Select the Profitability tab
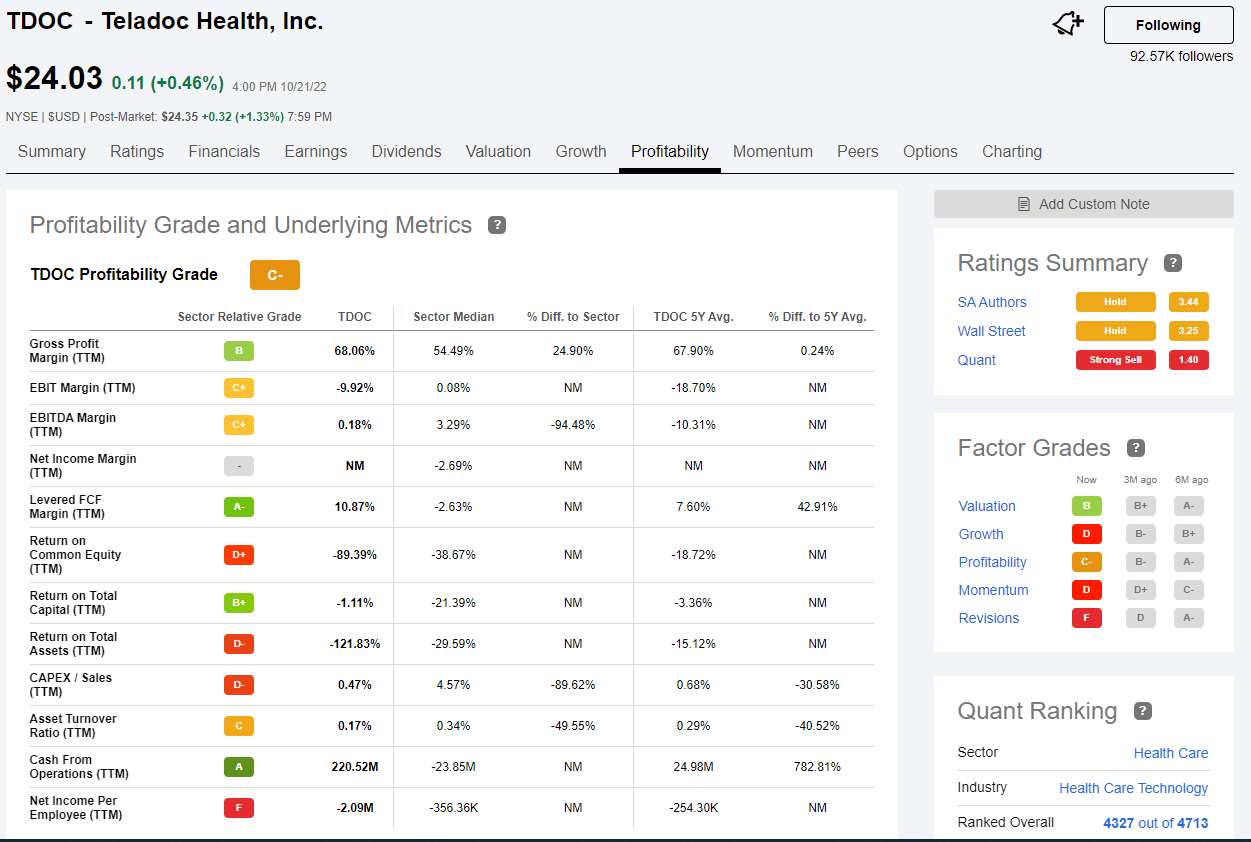This screenshot has width=1251, height=842. click(x=670, y=152)
